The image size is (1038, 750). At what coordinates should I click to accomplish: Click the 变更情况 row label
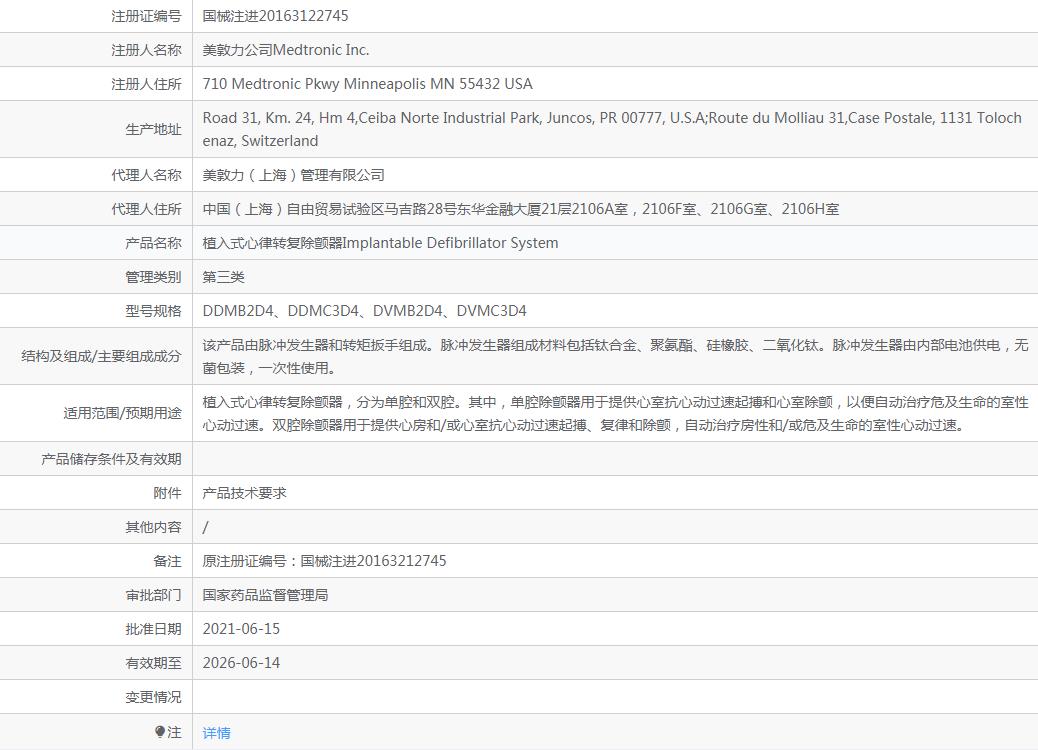pyautogui.click(x=153, y=697)
